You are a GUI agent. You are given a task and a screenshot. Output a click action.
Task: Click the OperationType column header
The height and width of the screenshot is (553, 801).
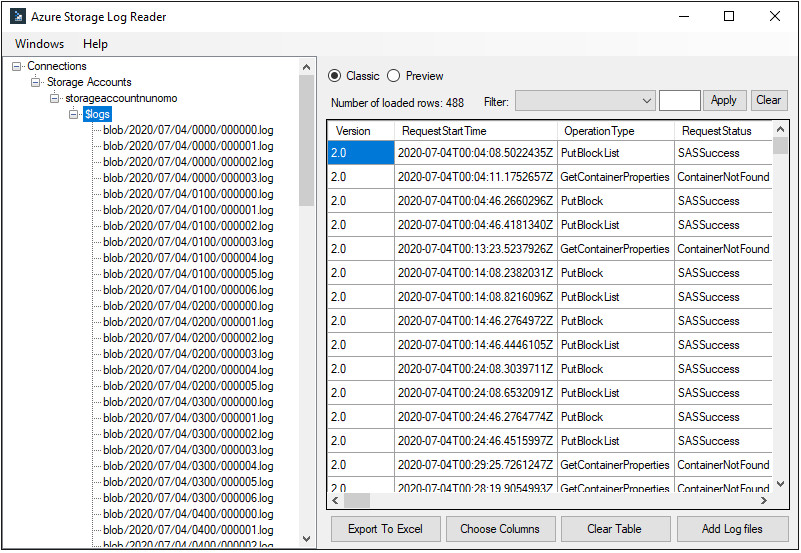(x=616, y=131)
